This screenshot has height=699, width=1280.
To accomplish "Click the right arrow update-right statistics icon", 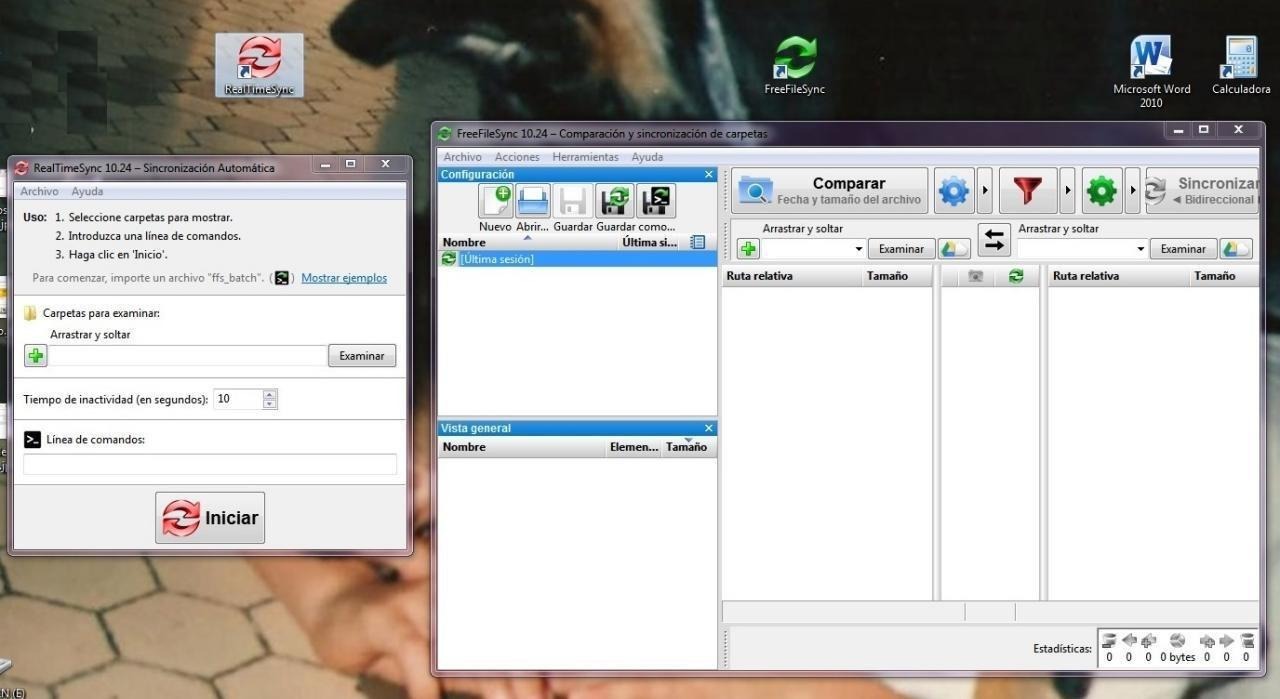I will pyautogui.click(x=1226, y=641).
